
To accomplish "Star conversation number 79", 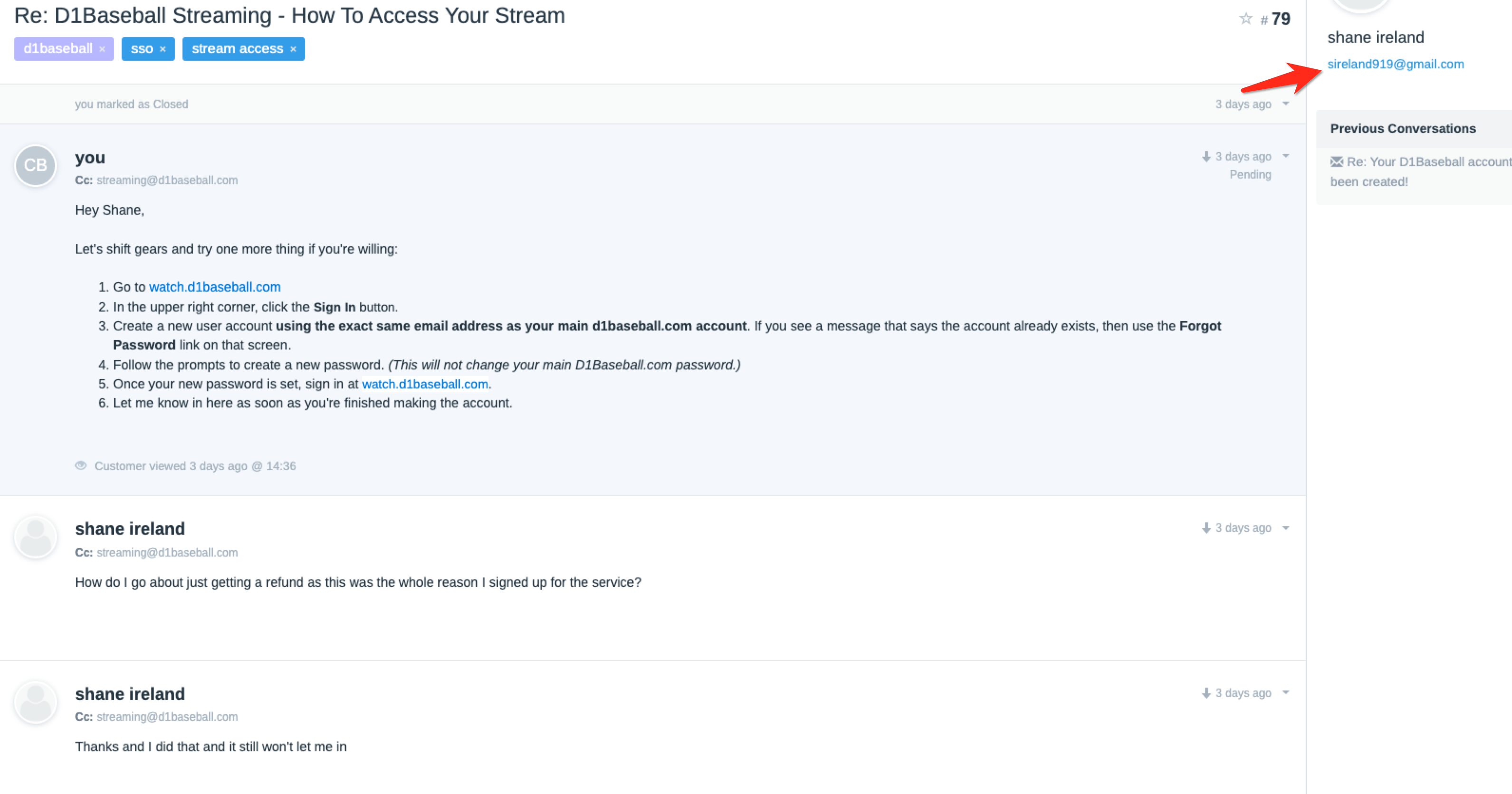I will point(1245,19).
